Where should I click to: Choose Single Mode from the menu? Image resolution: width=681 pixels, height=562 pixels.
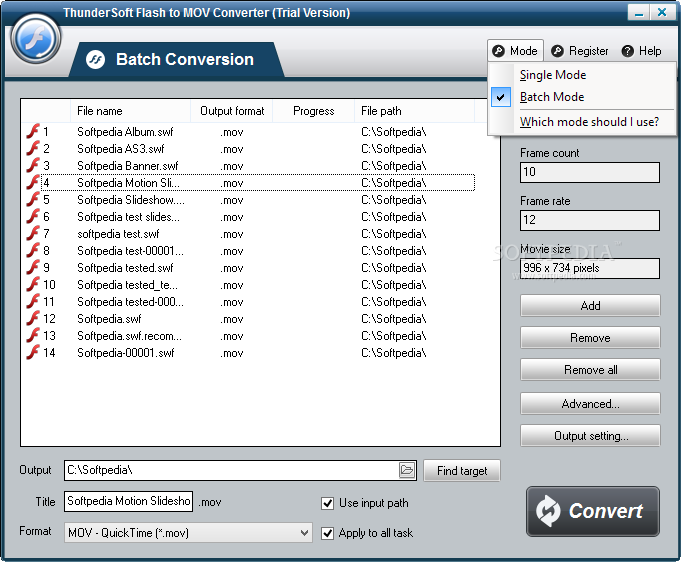pos(553,75)
